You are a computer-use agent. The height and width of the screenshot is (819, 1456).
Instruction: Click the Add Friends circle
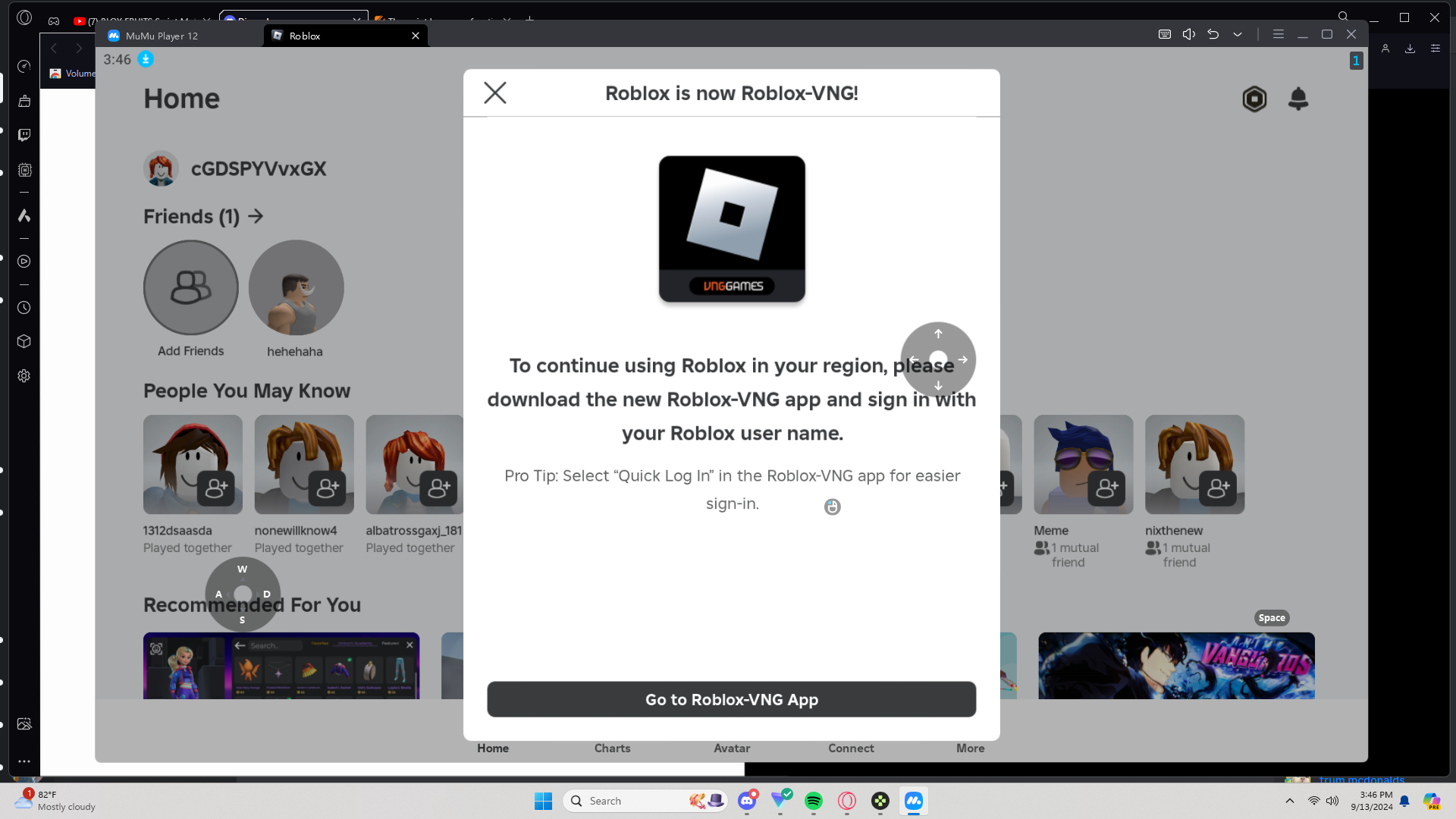pyautogui.click(x=191, y=287)
